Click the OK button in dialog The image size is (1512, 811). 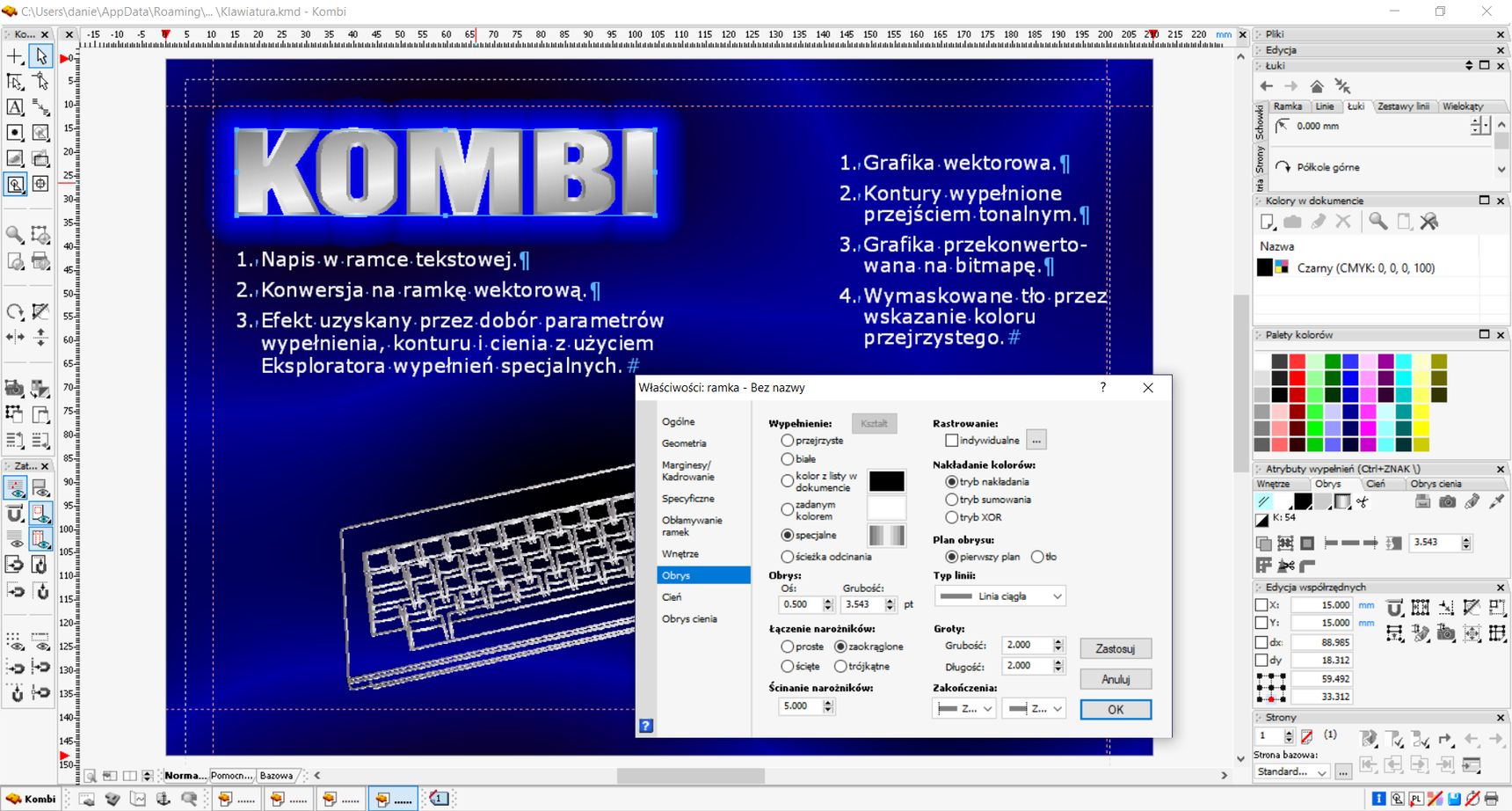1116,709
